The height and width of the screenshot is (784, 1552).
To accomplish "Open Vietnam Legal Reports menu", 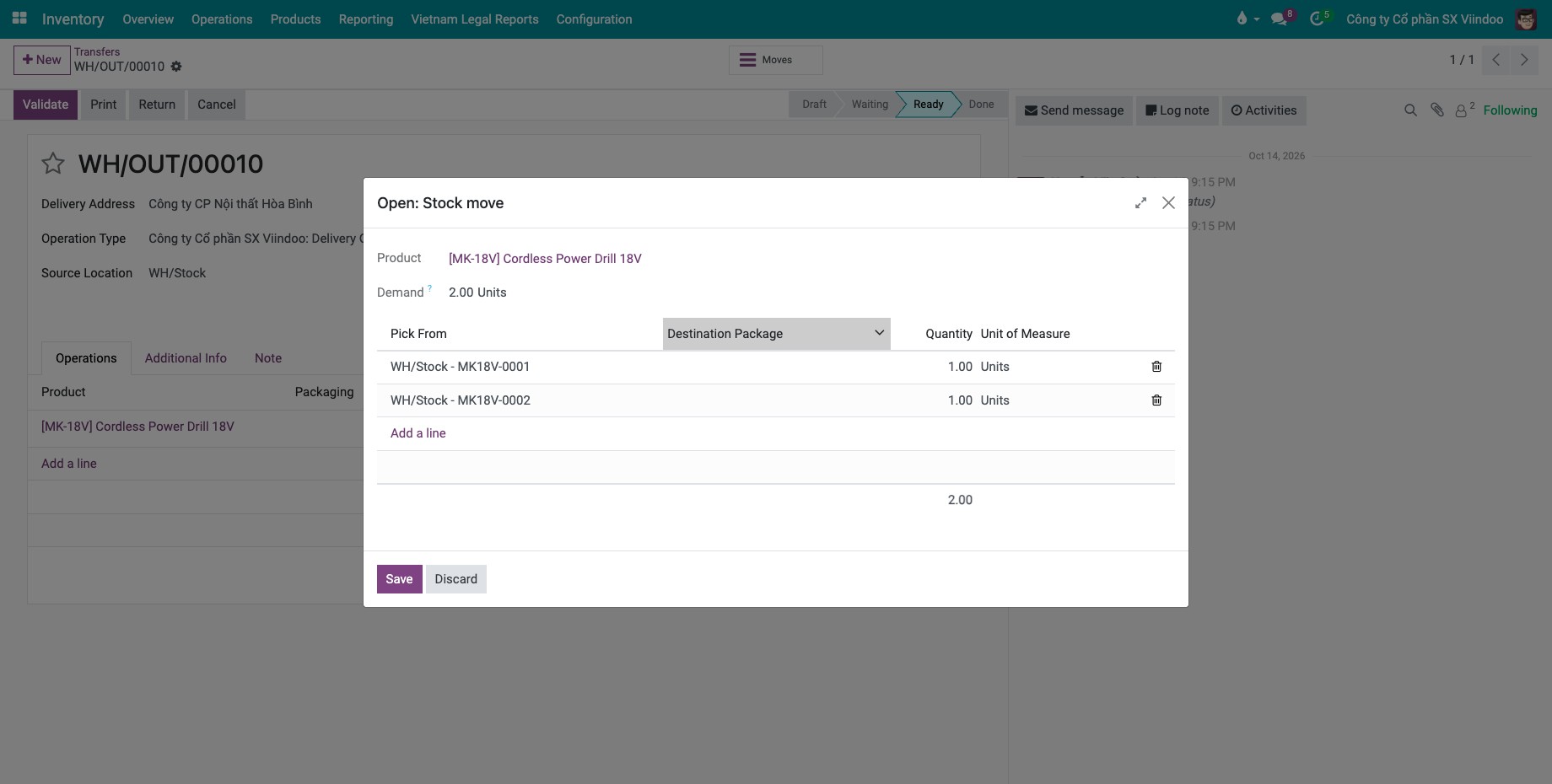I will 475,19.
